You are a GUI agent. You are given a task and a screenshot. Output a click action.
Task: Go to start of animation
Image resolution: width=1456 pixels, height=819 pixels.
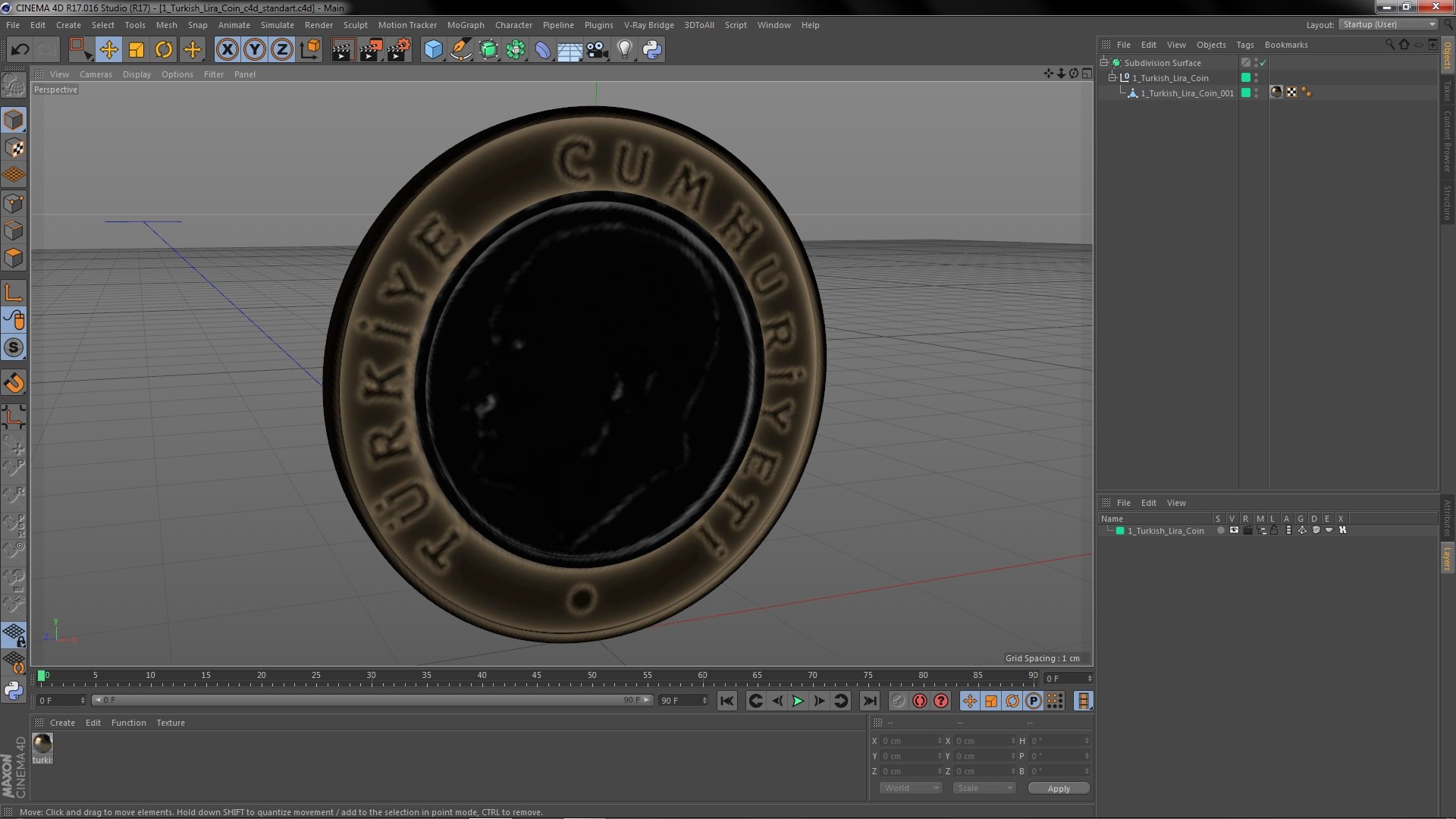pyautogui.click(x=726, y=701)
